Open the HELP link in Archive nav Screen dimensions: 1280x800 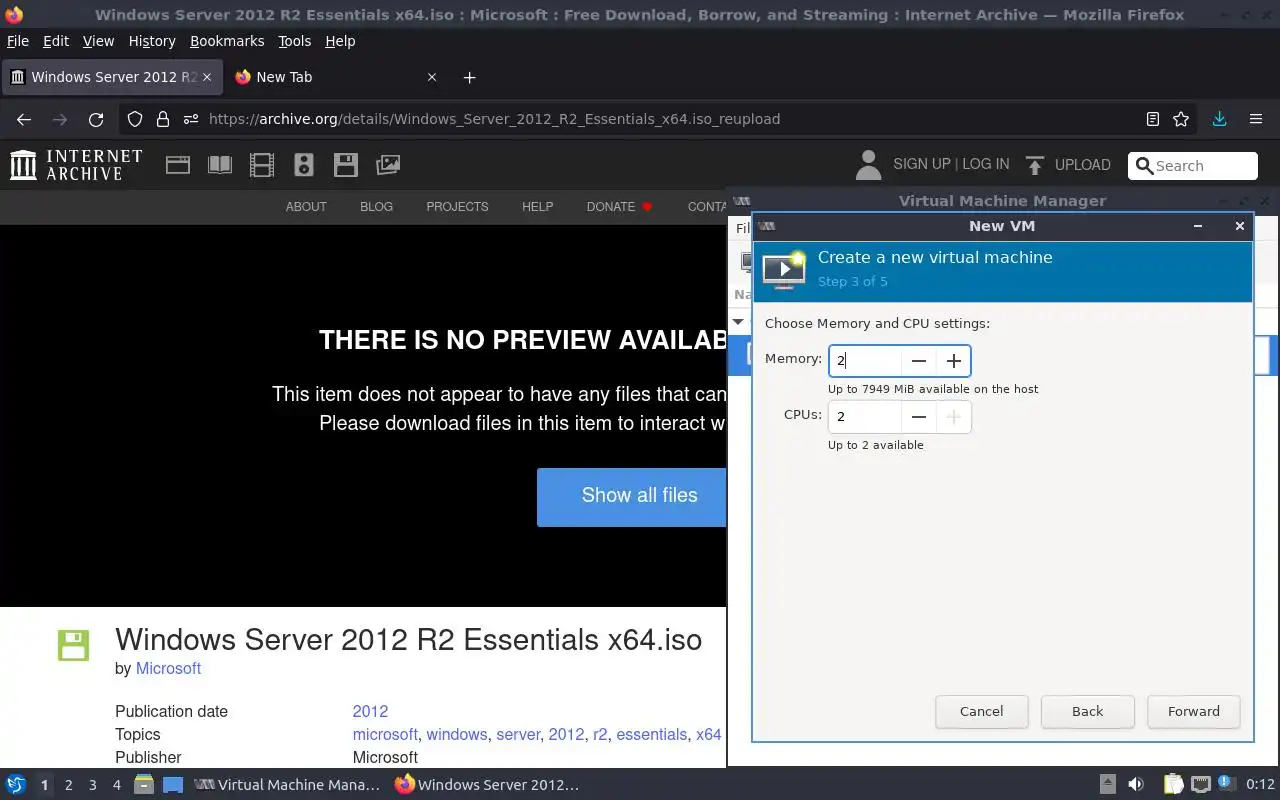pos(537,207)
